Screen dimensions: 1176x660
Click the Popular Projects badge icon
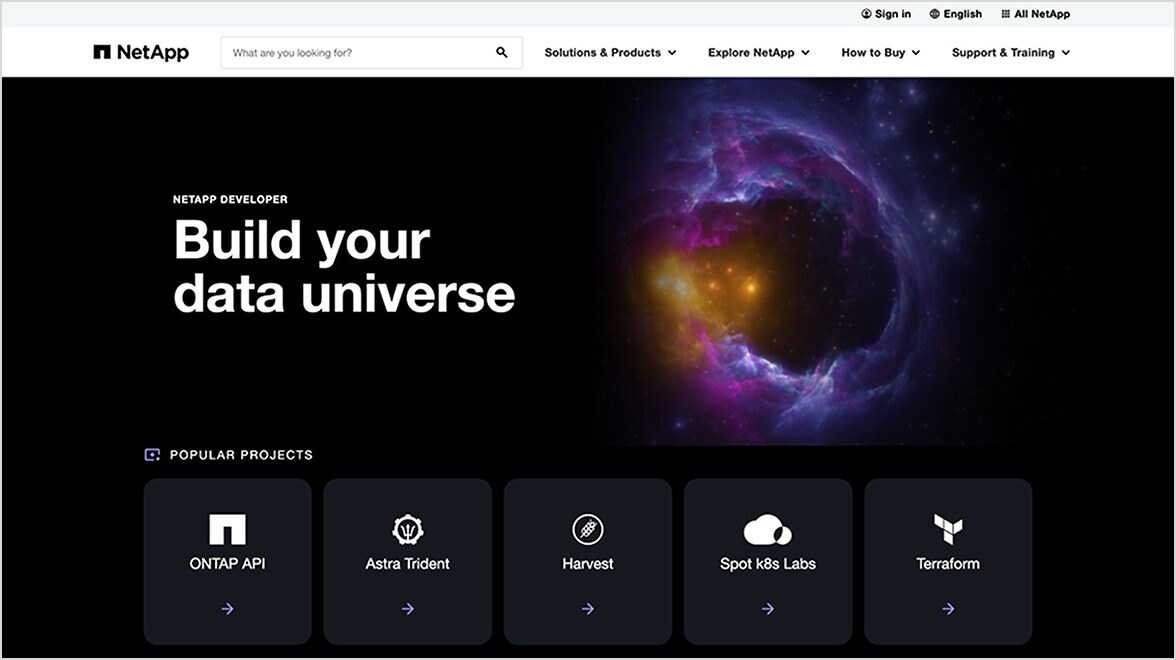coord(152,455)
